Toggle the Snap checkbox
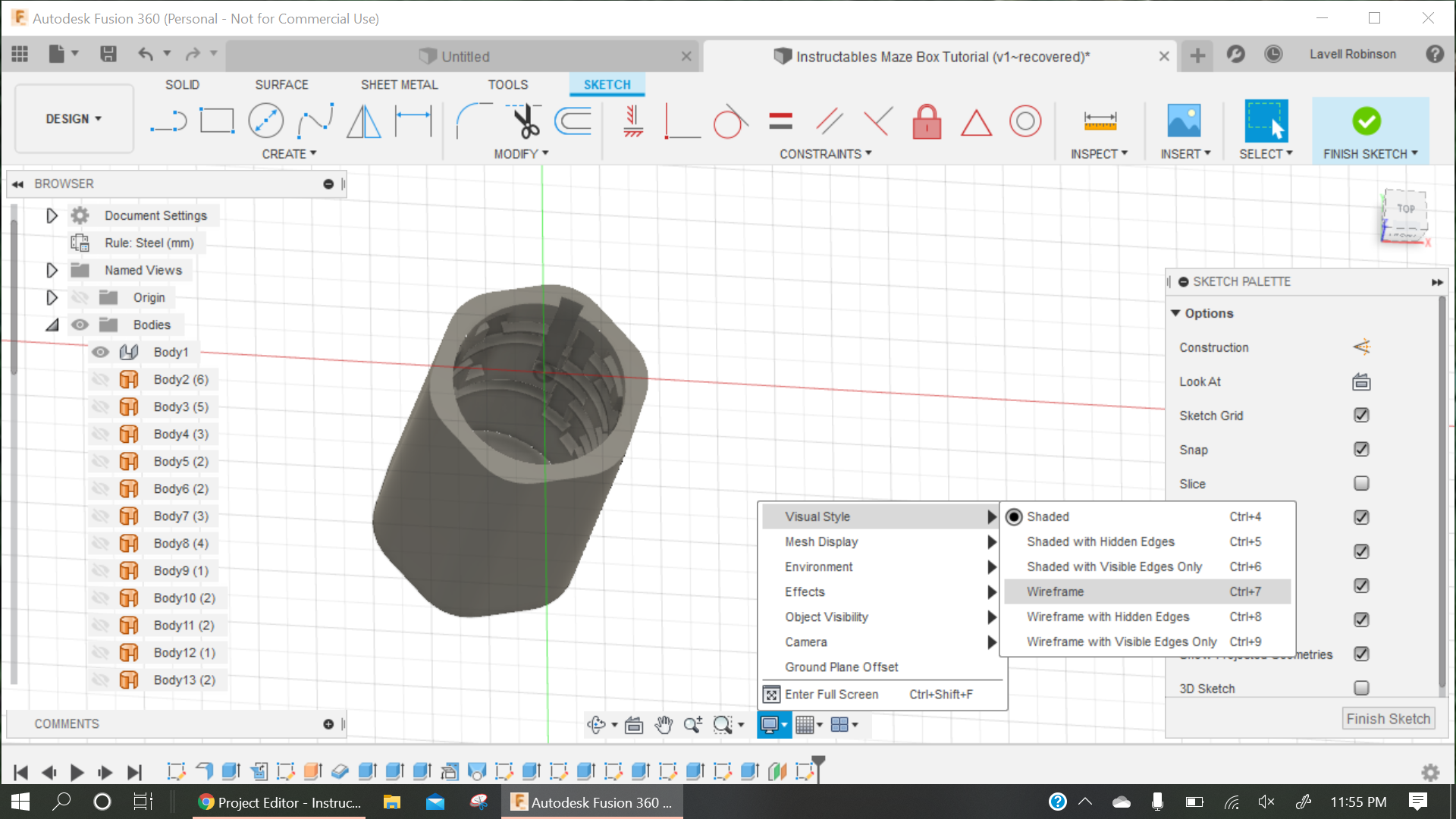Screen dimensions: 1456x819 [x=1361, y=449]
